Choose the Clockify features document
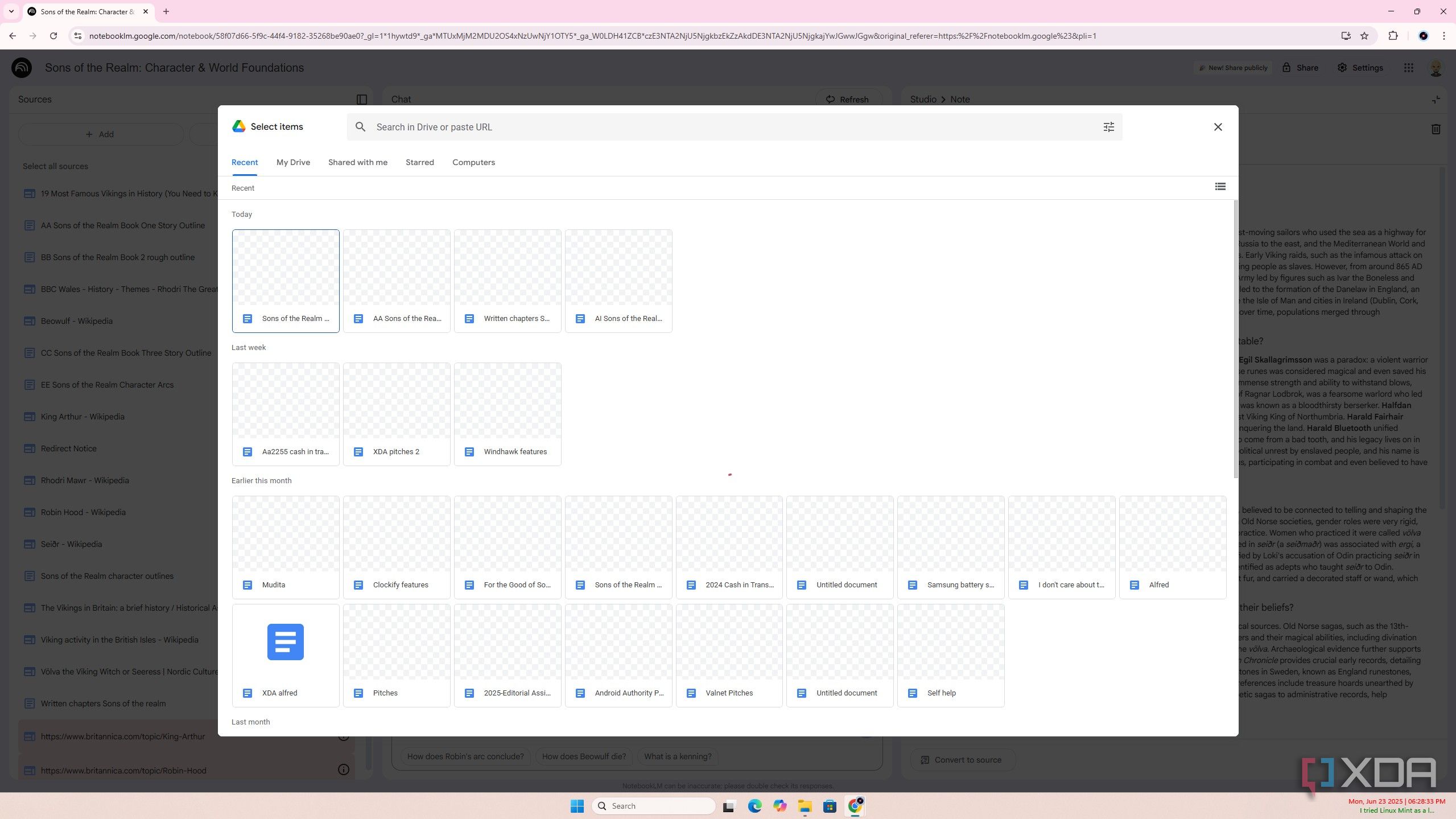1456x819 pixels. click(397, 548)
